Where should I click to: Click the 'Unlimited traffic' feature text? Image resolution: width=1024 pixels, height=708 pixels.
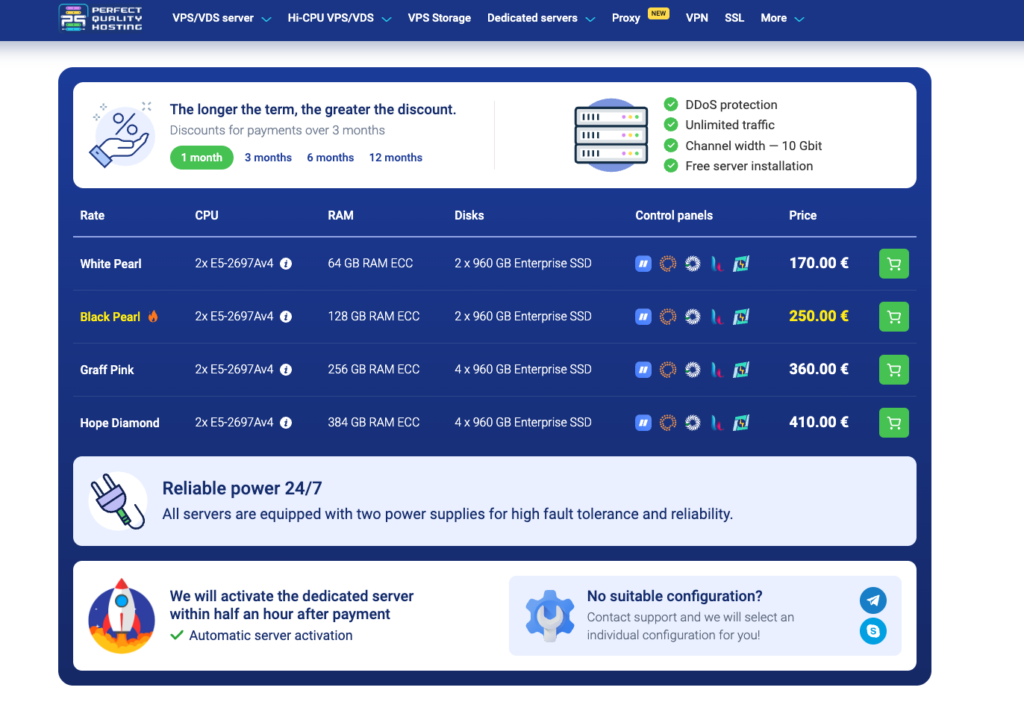point(729,125)
